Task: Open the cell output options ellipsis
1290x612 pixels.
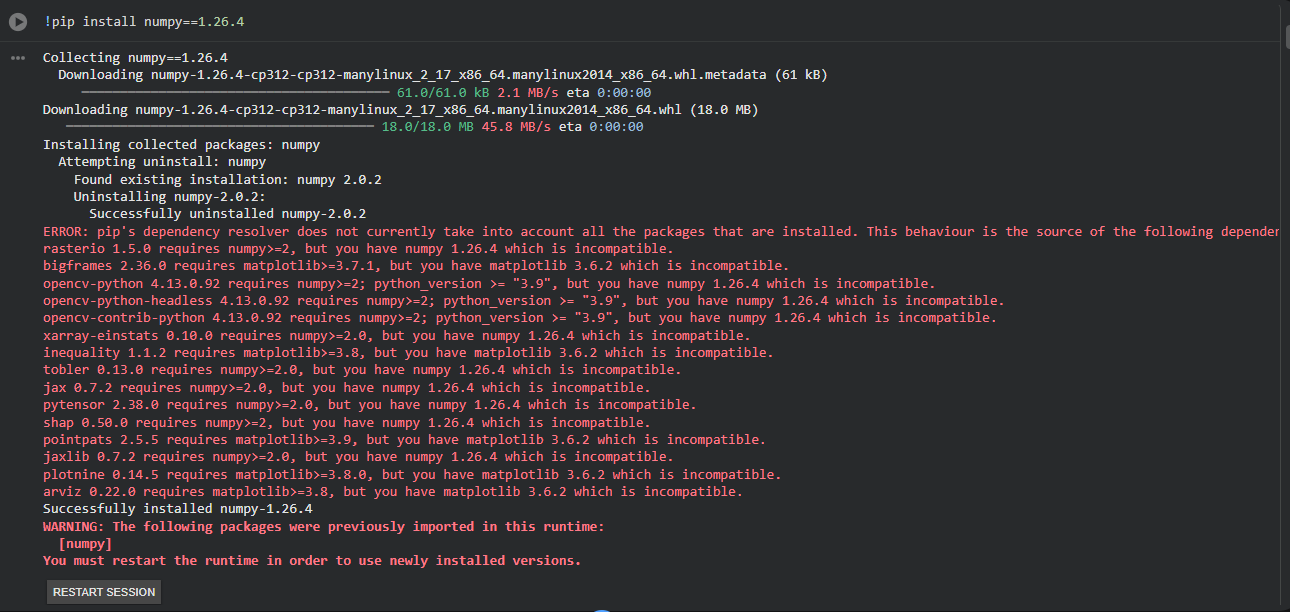Action: click(x=17, y=58)
